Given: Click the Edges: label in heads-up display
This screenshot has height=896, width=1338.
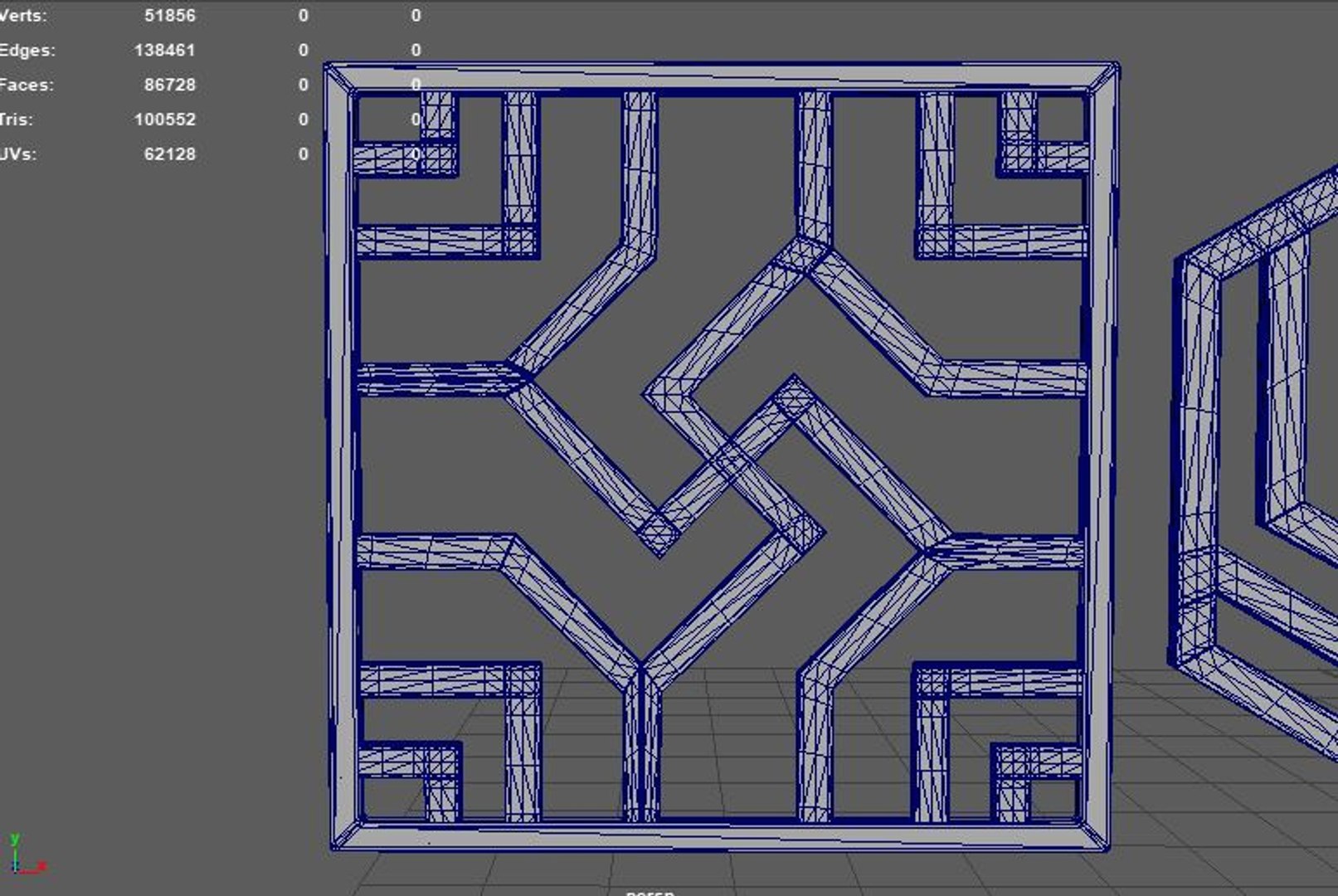Looking at the screenshot, I should 27,50.
